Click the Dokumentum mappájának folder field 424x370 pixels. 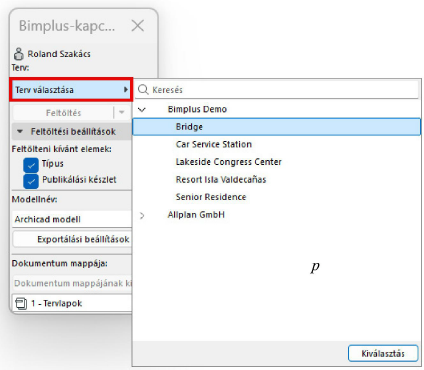click(72, 283)
